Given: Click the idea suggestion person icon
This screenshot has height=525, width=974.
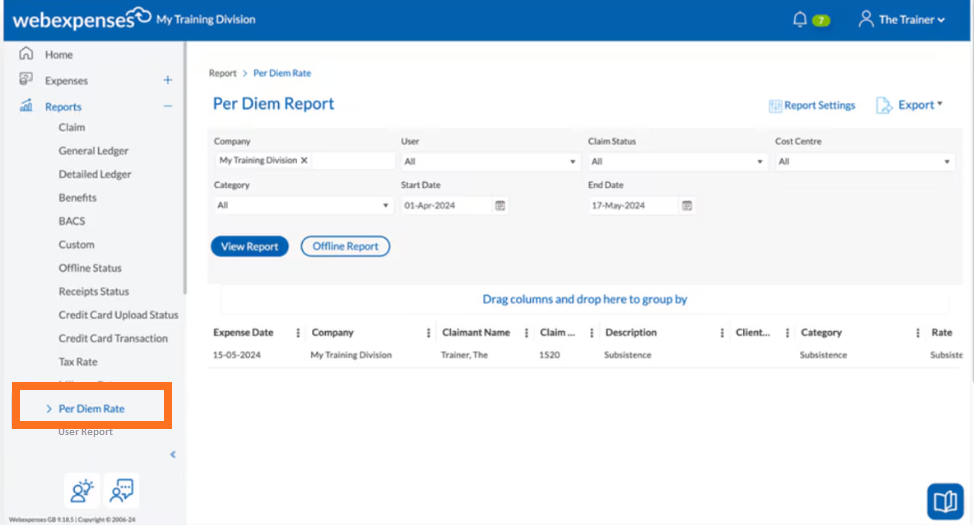Looking at the screenshot, I should click(81, 491).
